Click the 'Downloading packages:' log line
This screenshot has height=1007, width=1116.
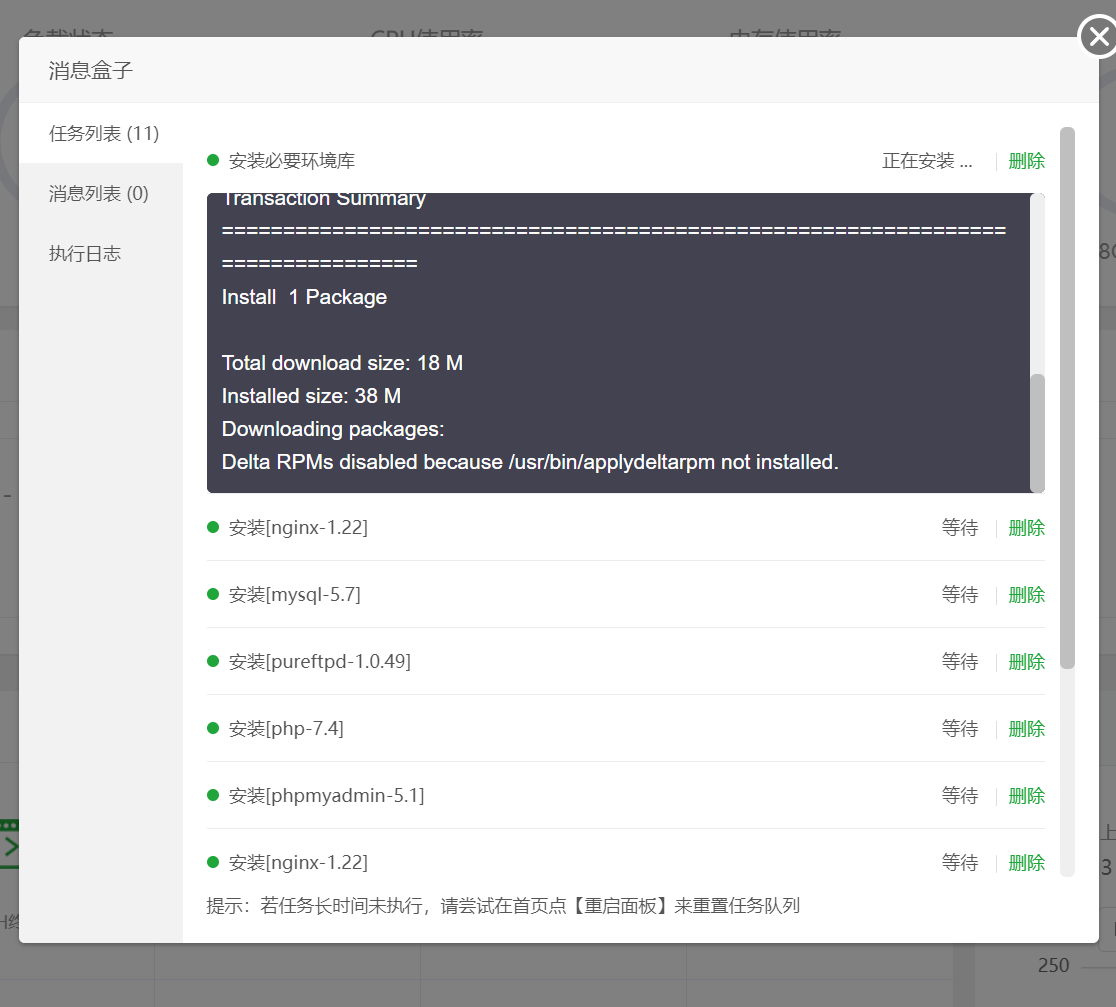pos(333,429)
